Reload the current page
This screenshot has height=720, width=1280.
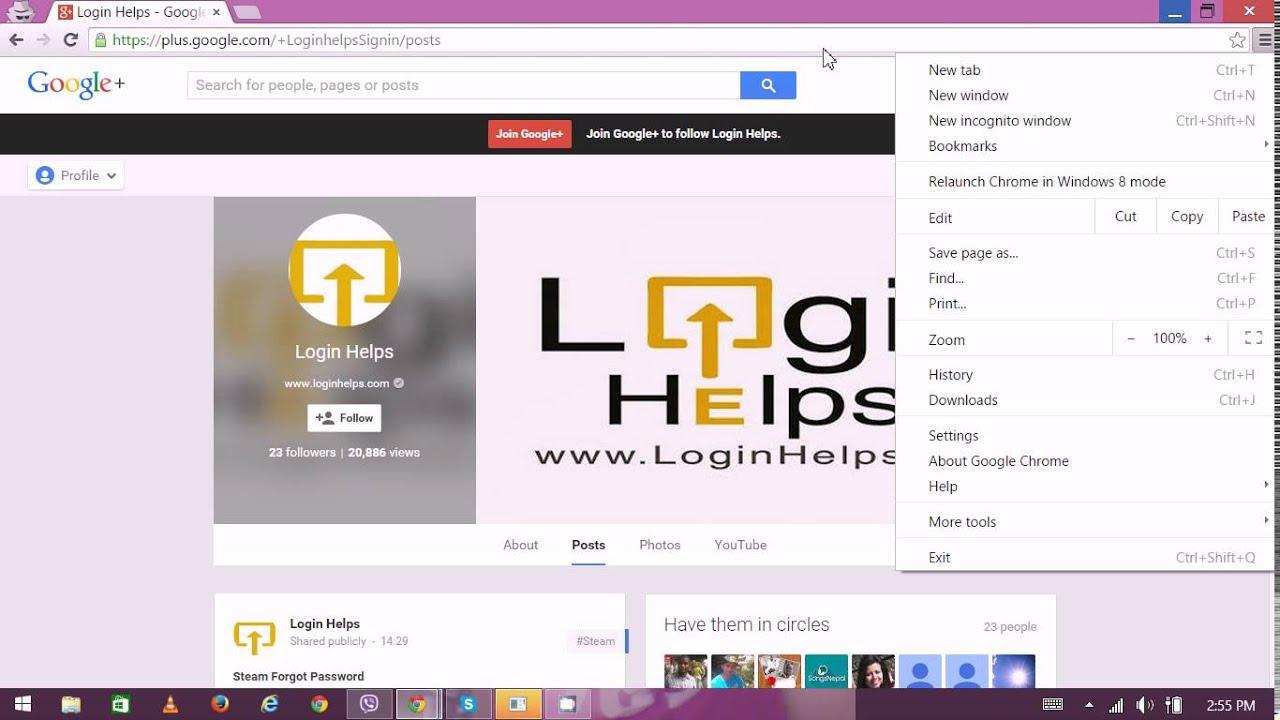point(70,40)
